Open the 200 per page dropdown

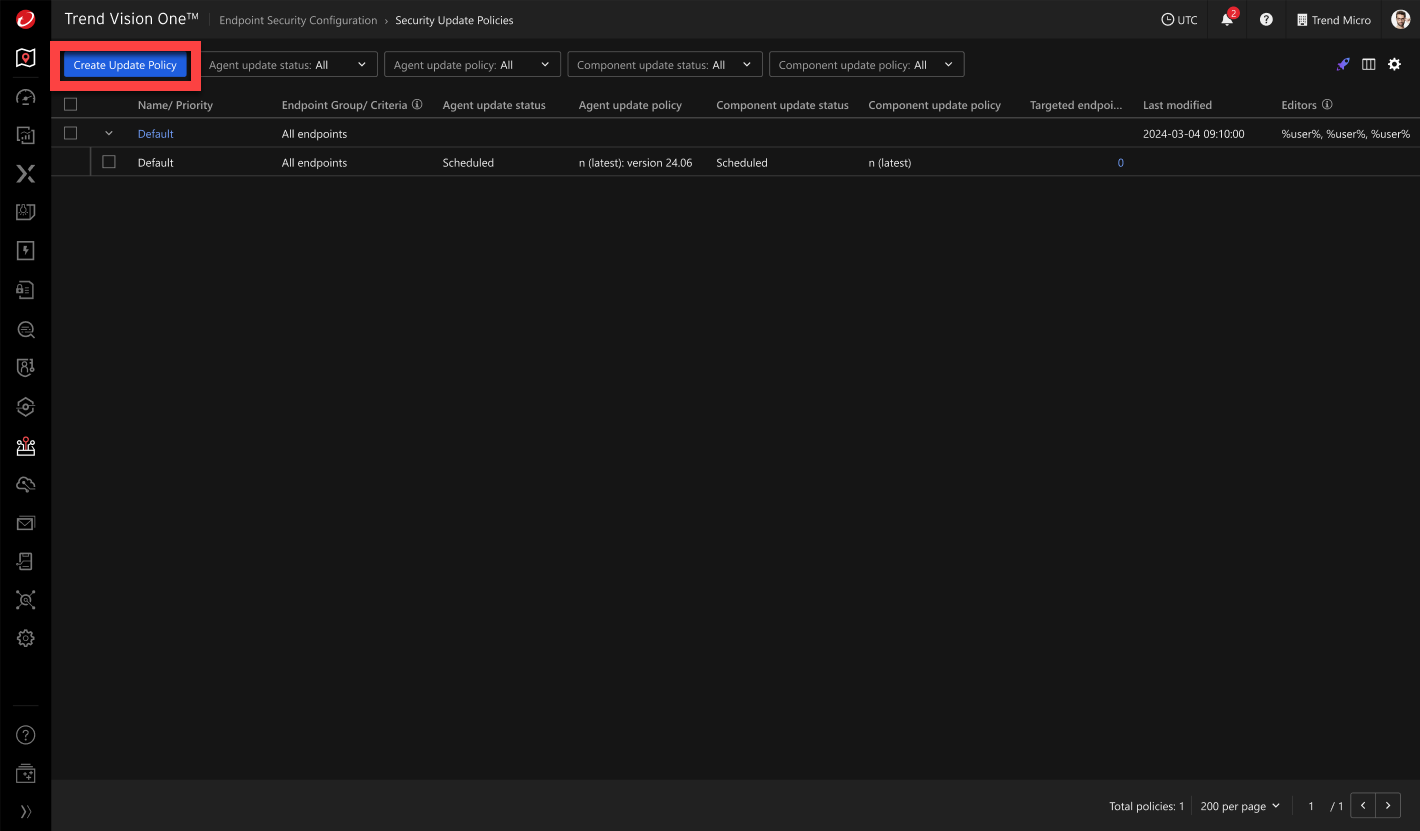1240,806
